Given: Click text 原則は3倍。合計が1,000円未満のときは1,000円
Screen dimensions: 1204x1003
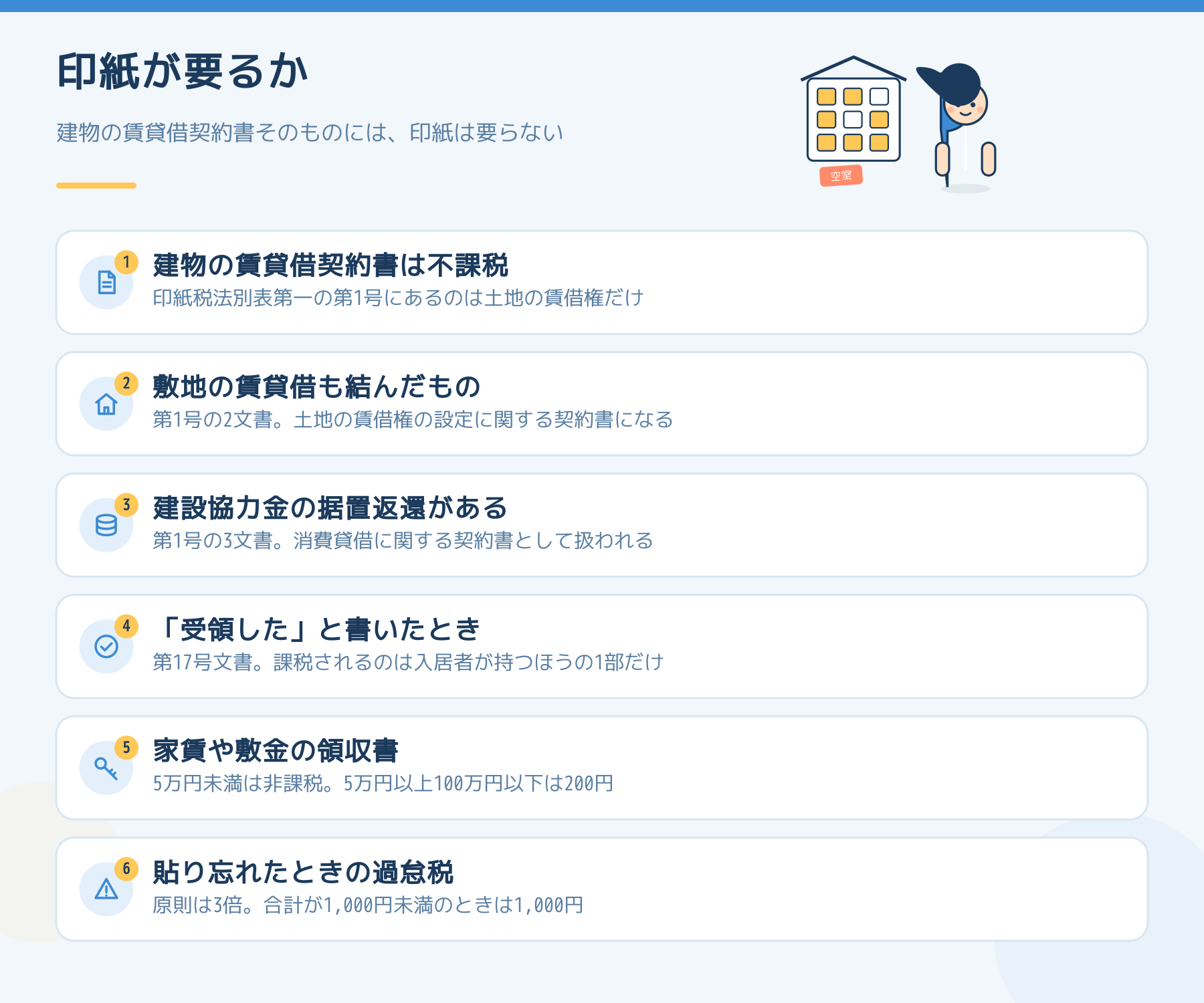Looking at the screenshot, I should [x=368, y=905].
